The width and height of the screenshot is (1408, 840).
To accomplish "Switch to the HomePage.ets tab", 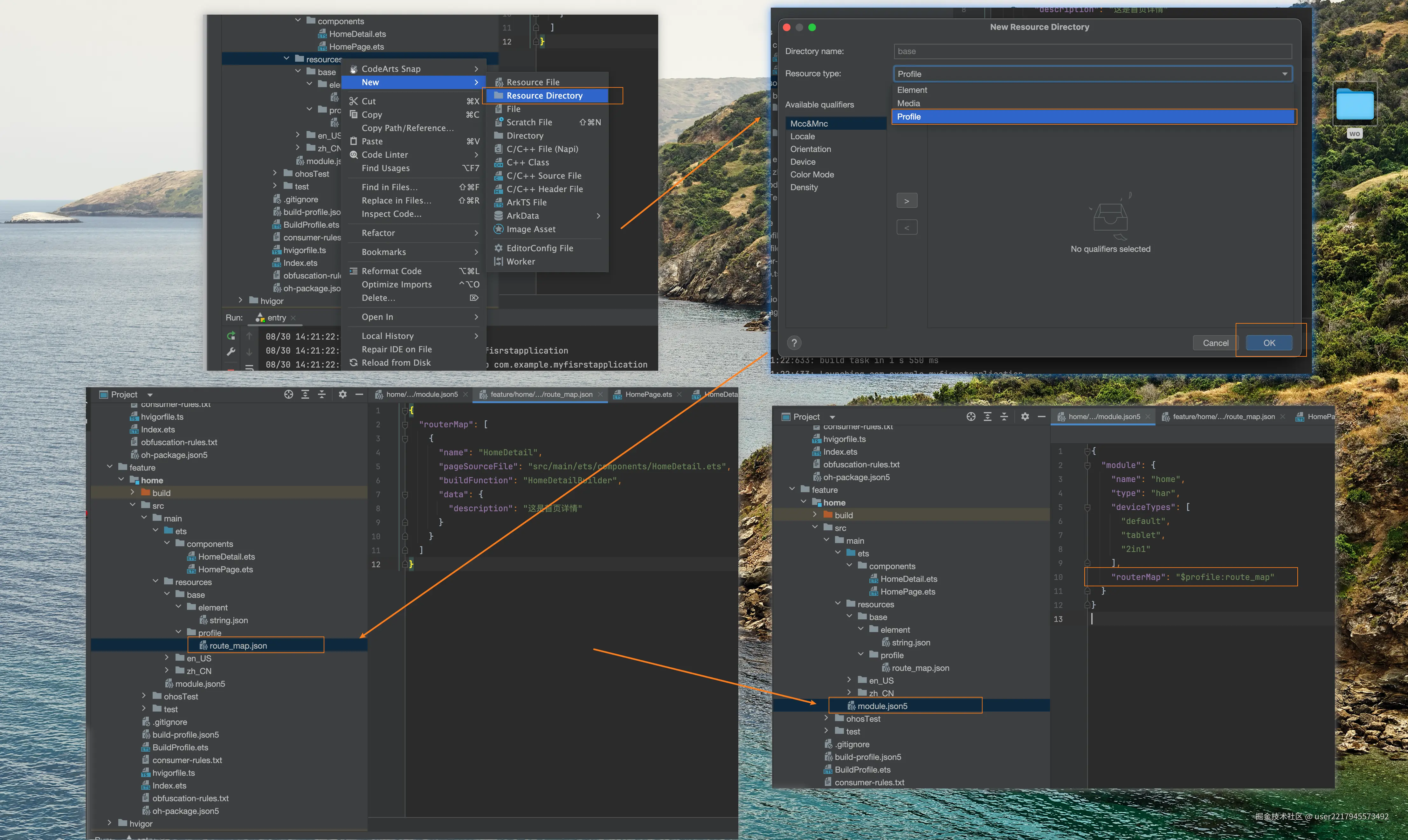I will 648,395.
